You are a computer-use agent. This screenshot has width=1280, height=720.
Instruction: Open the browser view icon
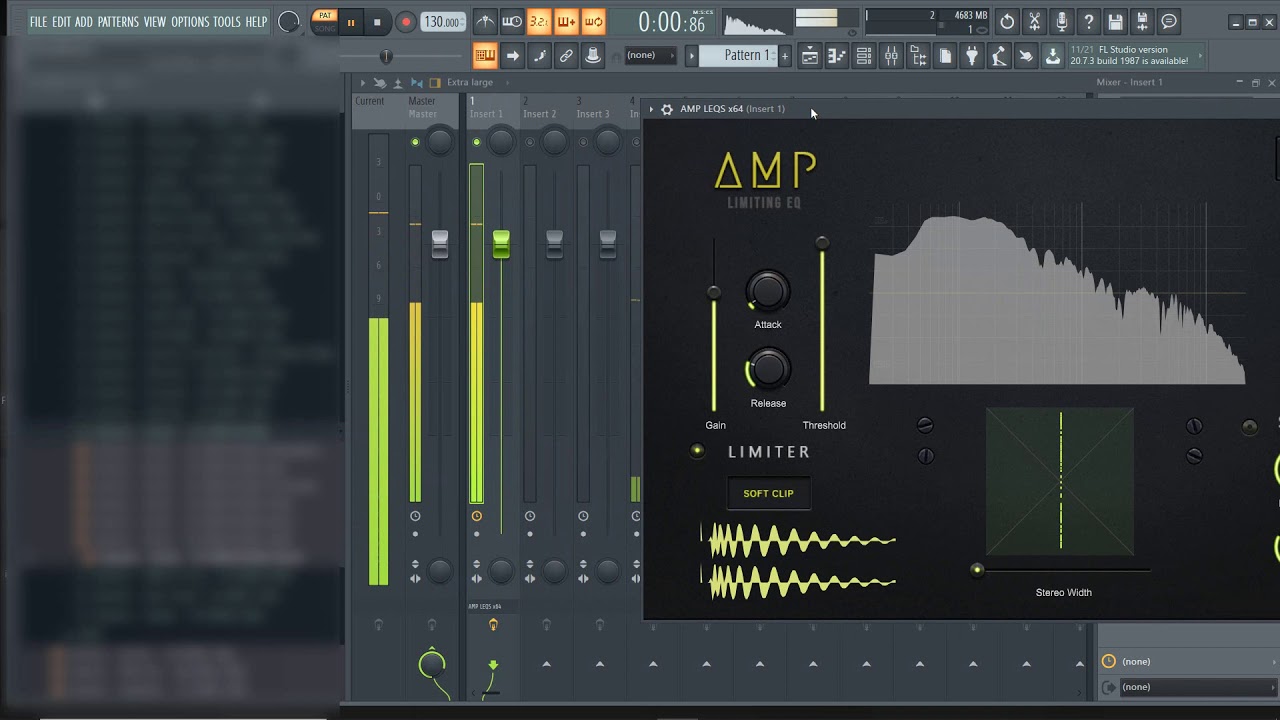918,56
